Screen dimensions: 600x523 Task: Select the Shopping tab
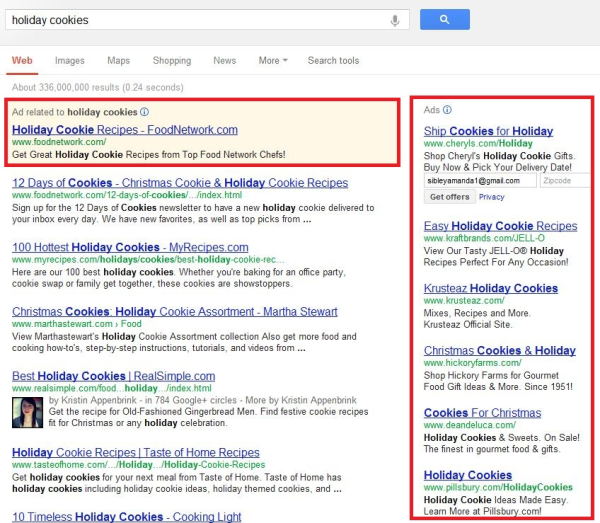pos(172,61)
